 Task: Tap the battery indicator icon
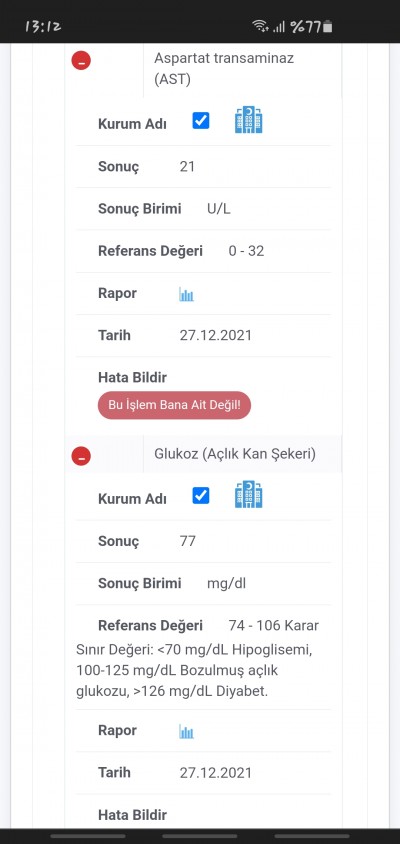click(x=327, y=26)
